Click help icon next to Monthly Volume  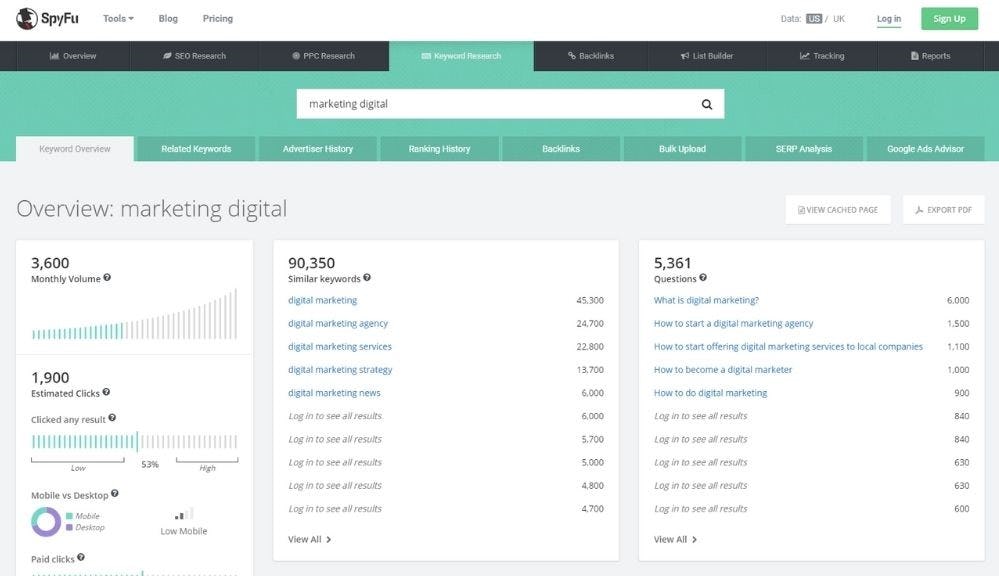point(107,278)
